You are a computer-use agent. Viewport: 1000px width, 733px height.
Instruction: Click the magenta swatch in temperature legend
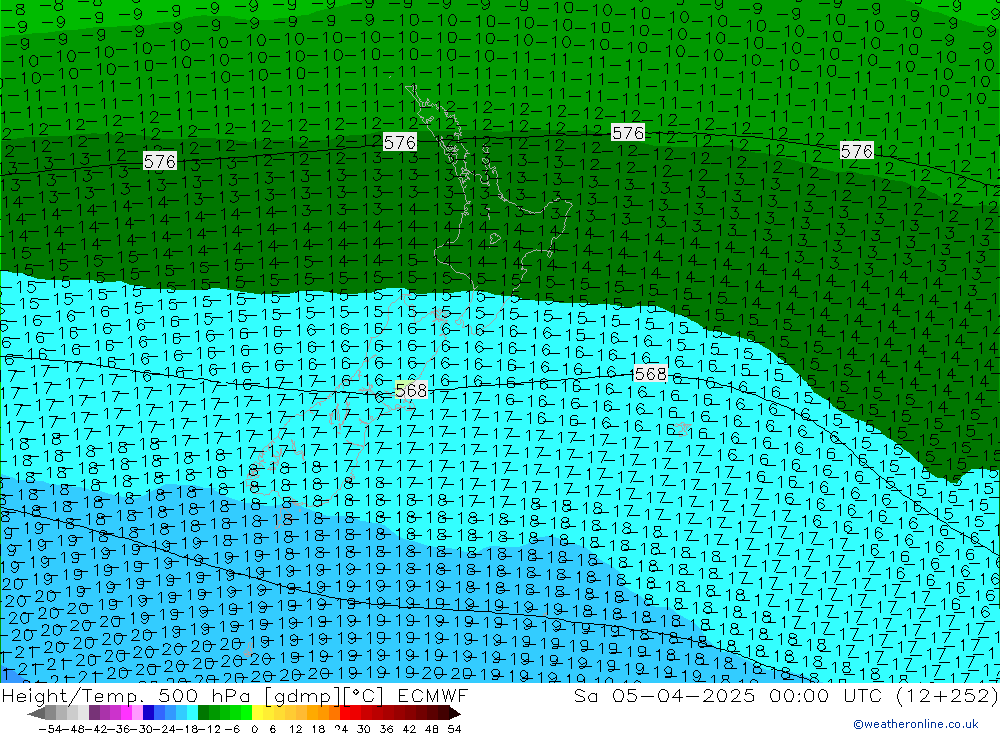coord(126,713)
